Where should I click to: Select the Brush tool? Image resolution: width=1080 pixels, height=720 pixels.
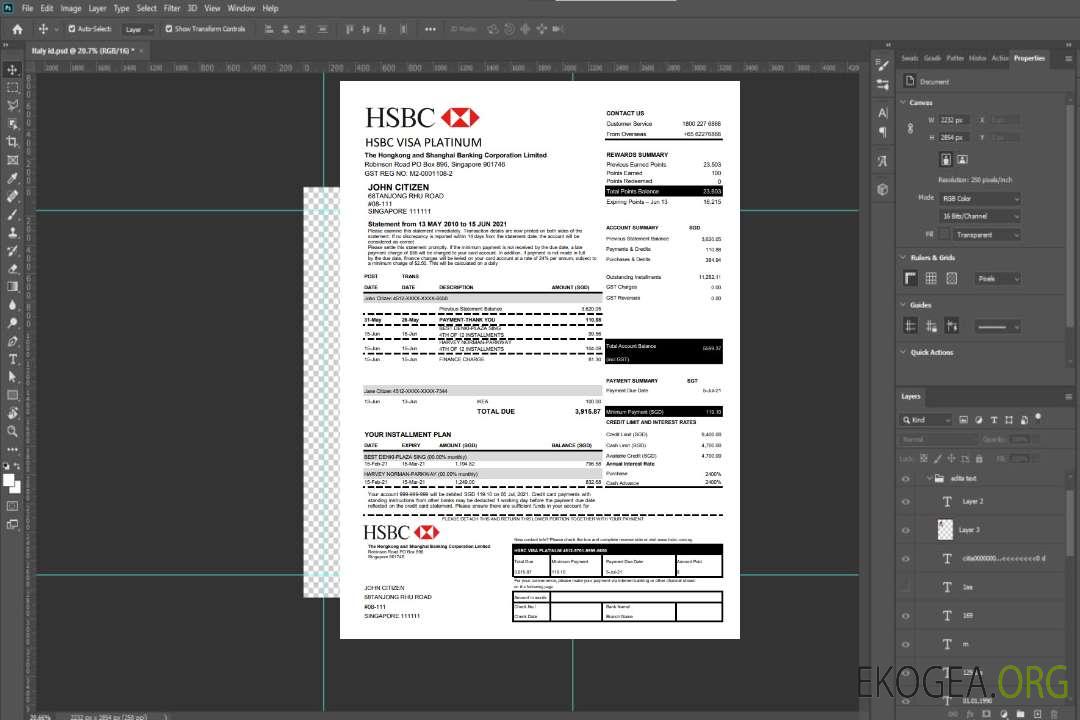tap(12, 214)
